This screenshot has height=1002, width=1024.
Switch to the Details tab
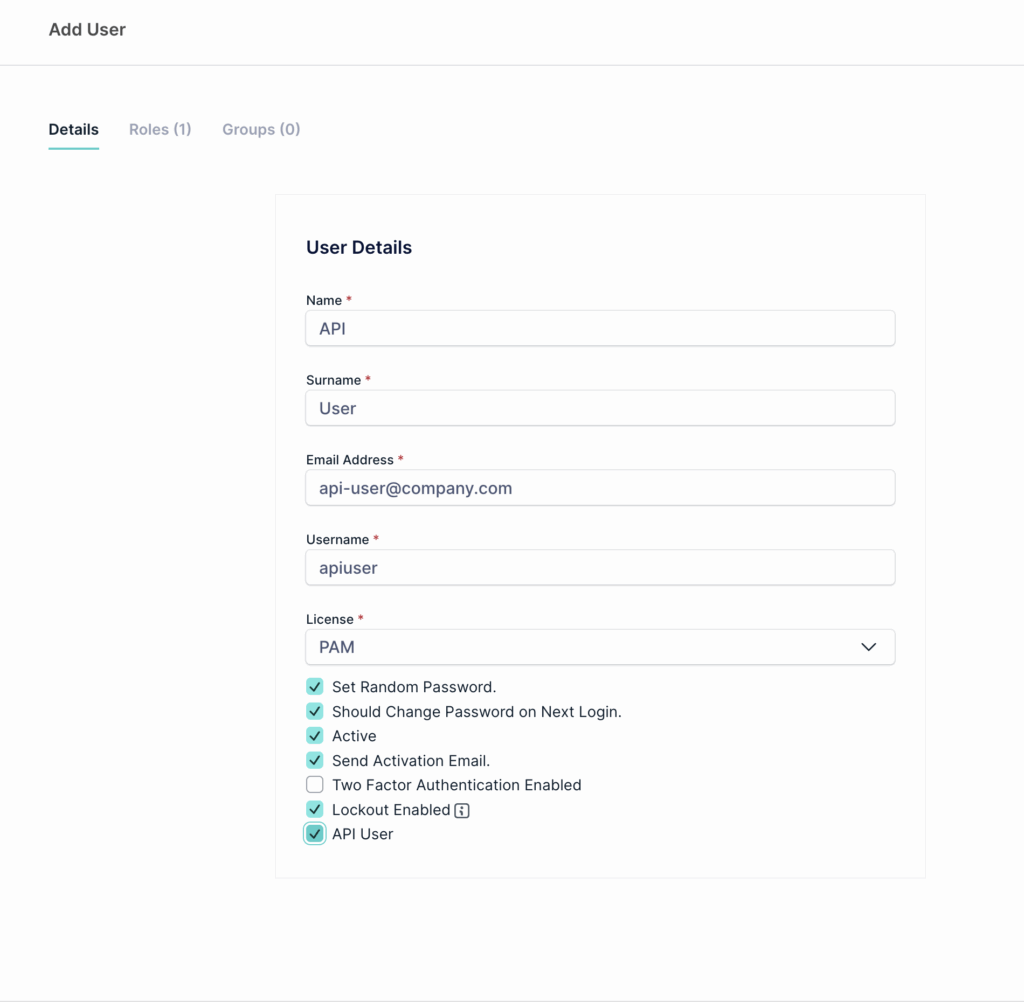pyautogui.click(x=74, y=129)
